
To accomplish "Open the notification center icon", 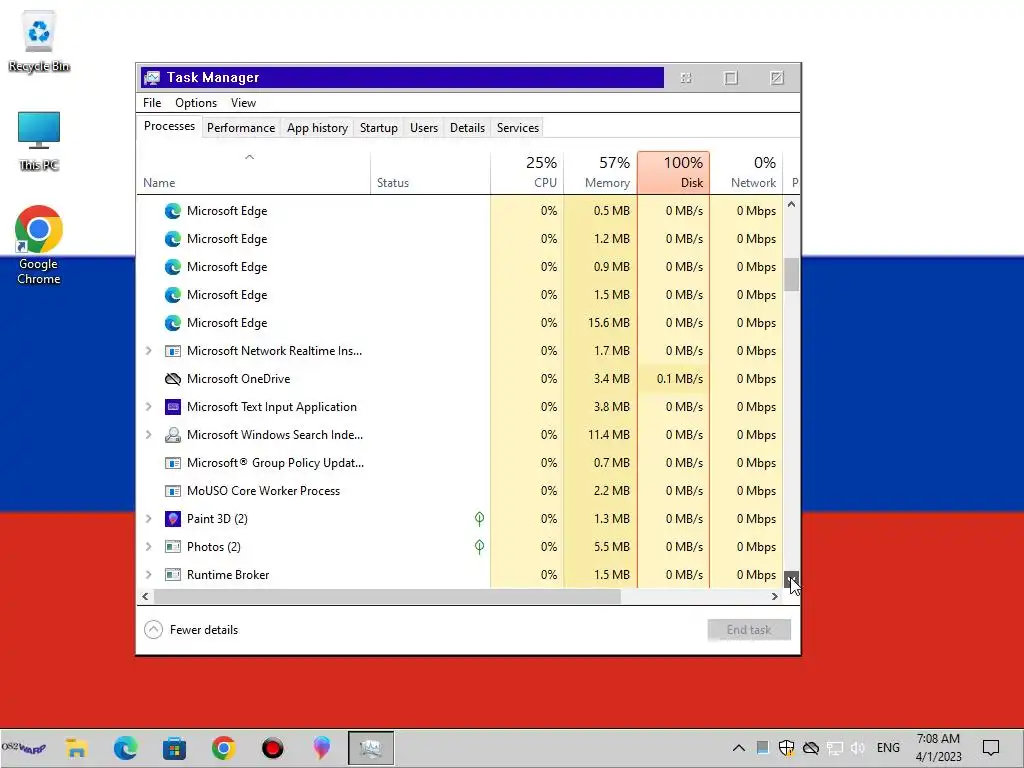I will coord(991,748).
